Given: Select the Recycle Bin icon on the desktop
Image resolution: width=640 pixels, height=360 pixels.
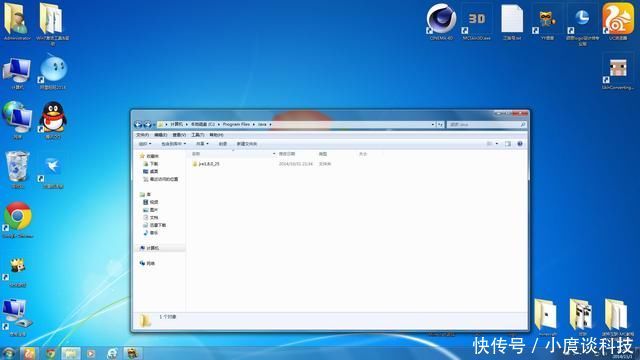Looking at the screenshot, I should [x=17, y=169].
